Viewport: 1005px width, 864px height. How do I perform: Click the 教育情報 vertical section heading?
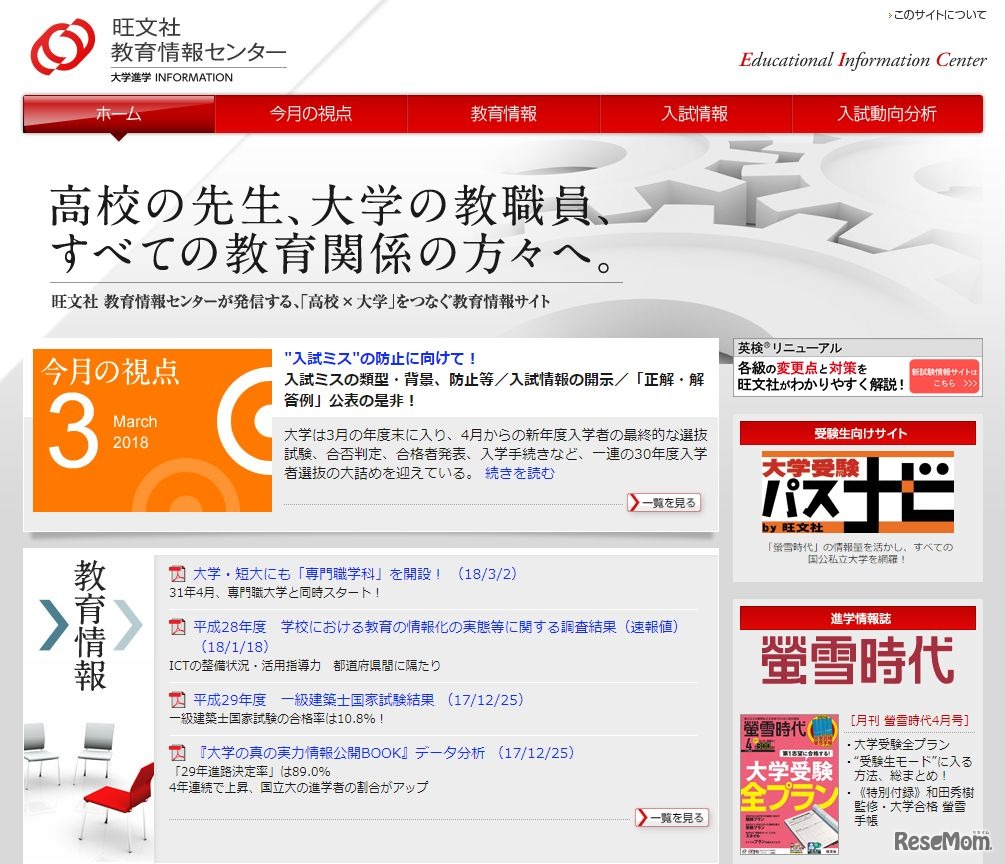(90, 626)
